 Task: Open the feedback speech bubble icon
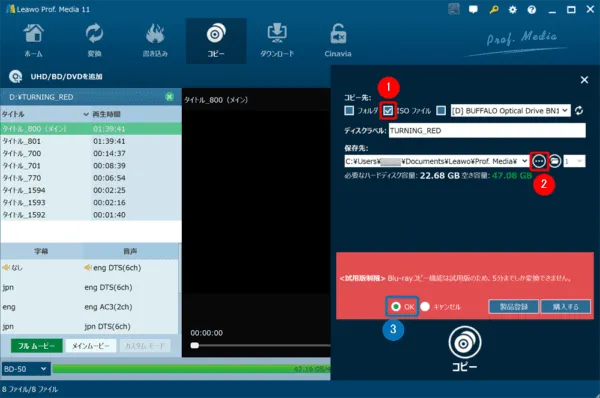(473, 10)
